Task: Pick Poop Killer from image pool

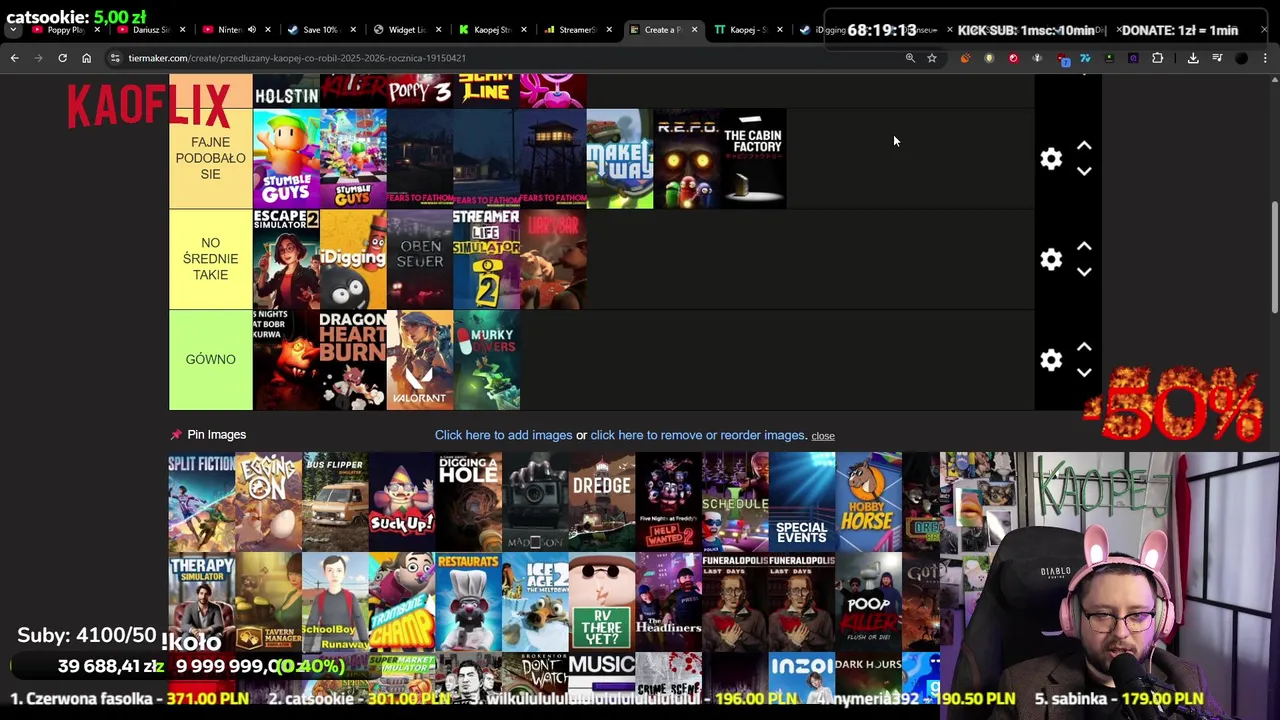Action: [x=868, y=602]
